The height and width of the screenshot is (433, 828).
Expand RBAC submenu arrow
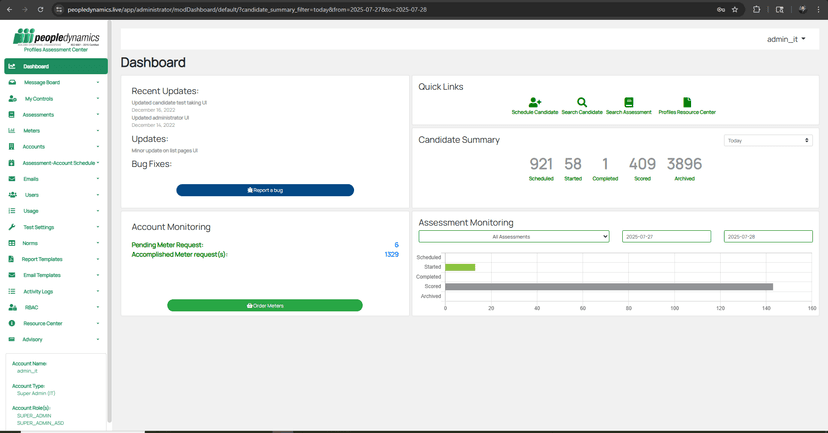pos(98,307)
